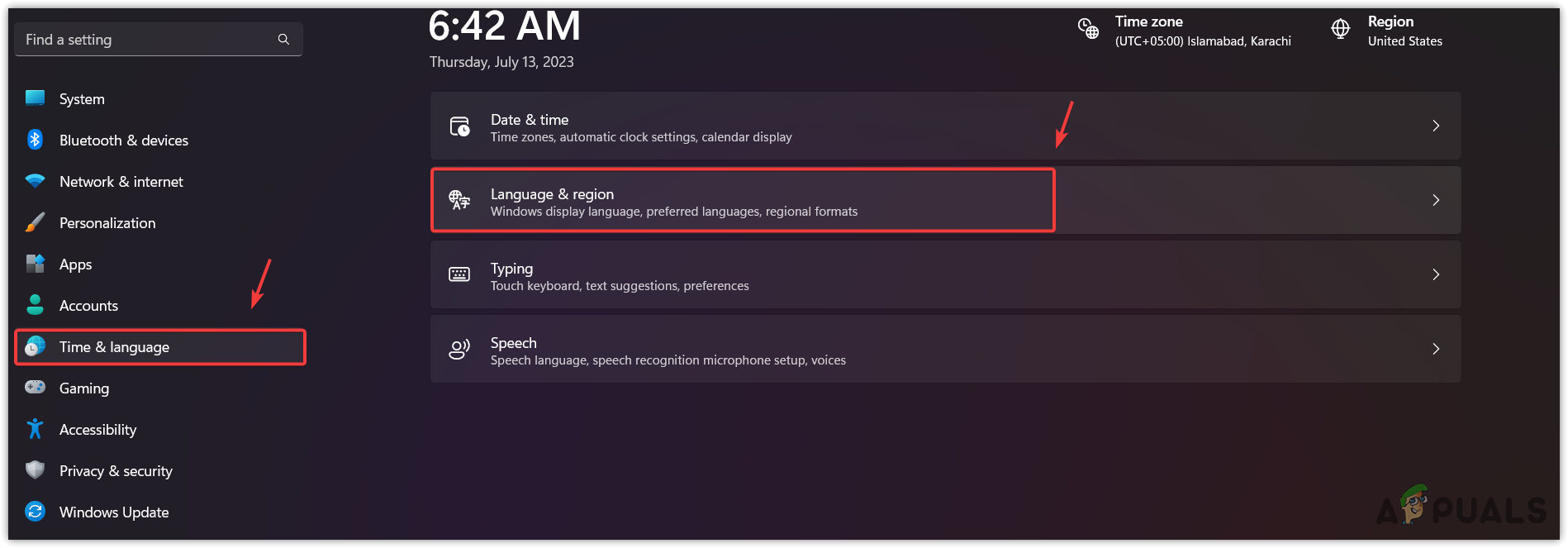Click the Bluetooth & devices icon
This screenshot has height=548, width=1568.
[x=35, y=140]
